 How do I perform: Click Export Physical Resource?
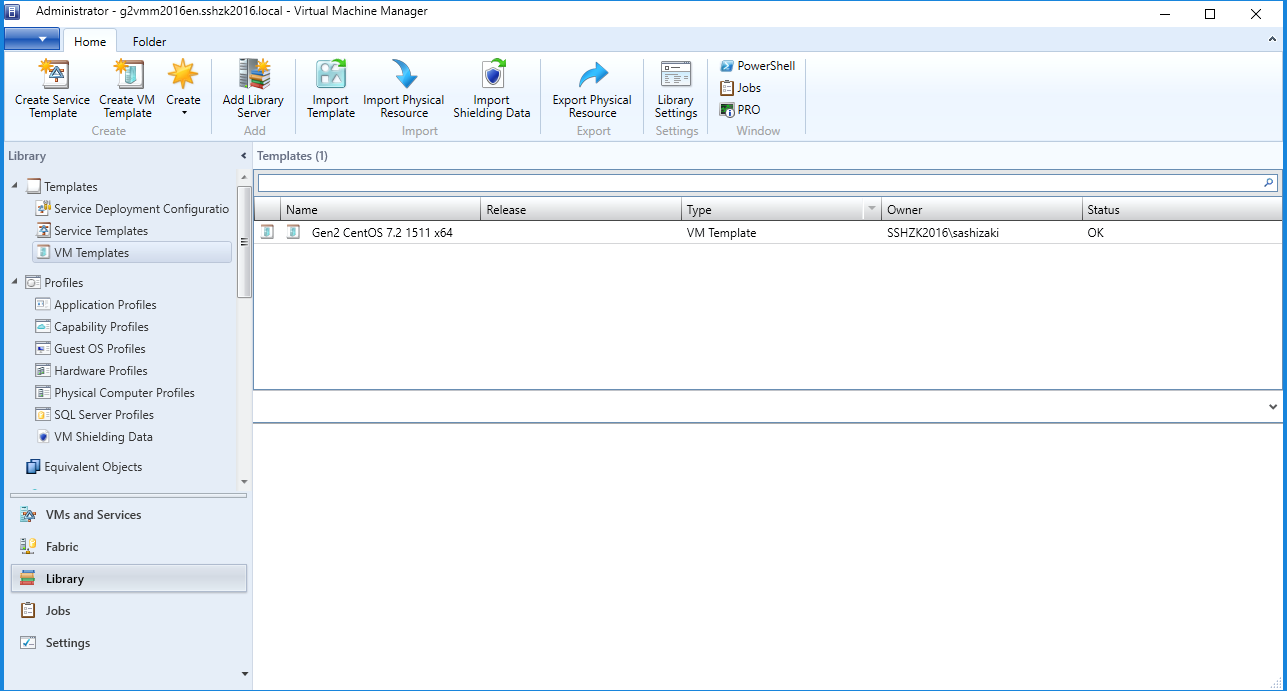(591, 90)
